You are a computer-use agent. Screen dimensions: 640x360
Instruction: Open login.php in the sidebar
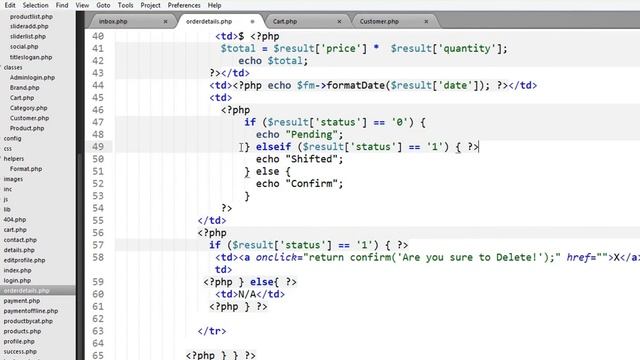click(x=17, y=281)
